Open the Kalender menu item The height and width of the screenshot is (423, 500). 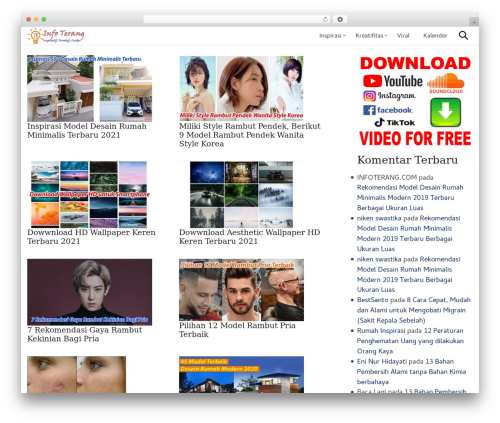coord(435,35)
